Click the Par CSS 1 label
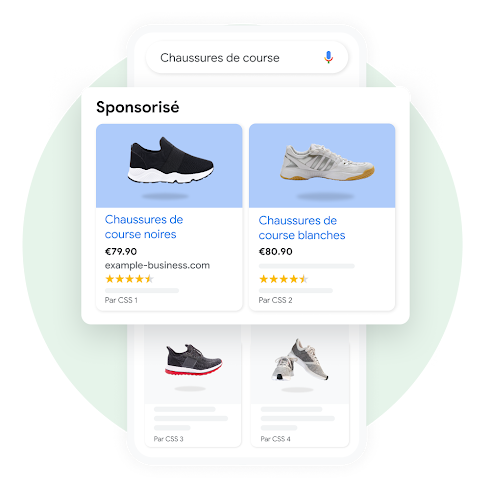Viewport: 490px width, 490px height. click(x=121, y=300)
